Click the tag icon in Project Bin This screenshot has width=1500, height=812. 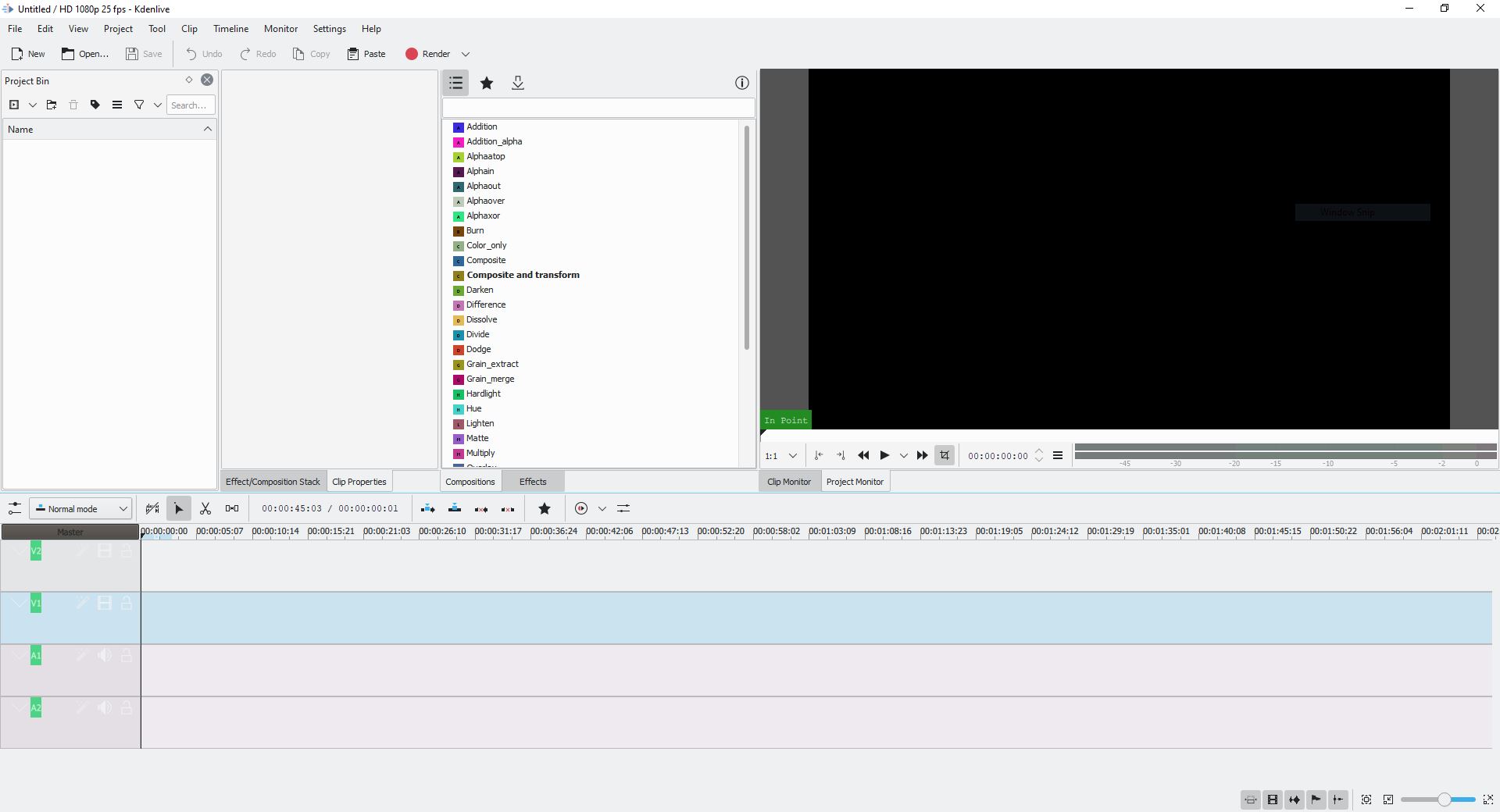pos(95,105)
